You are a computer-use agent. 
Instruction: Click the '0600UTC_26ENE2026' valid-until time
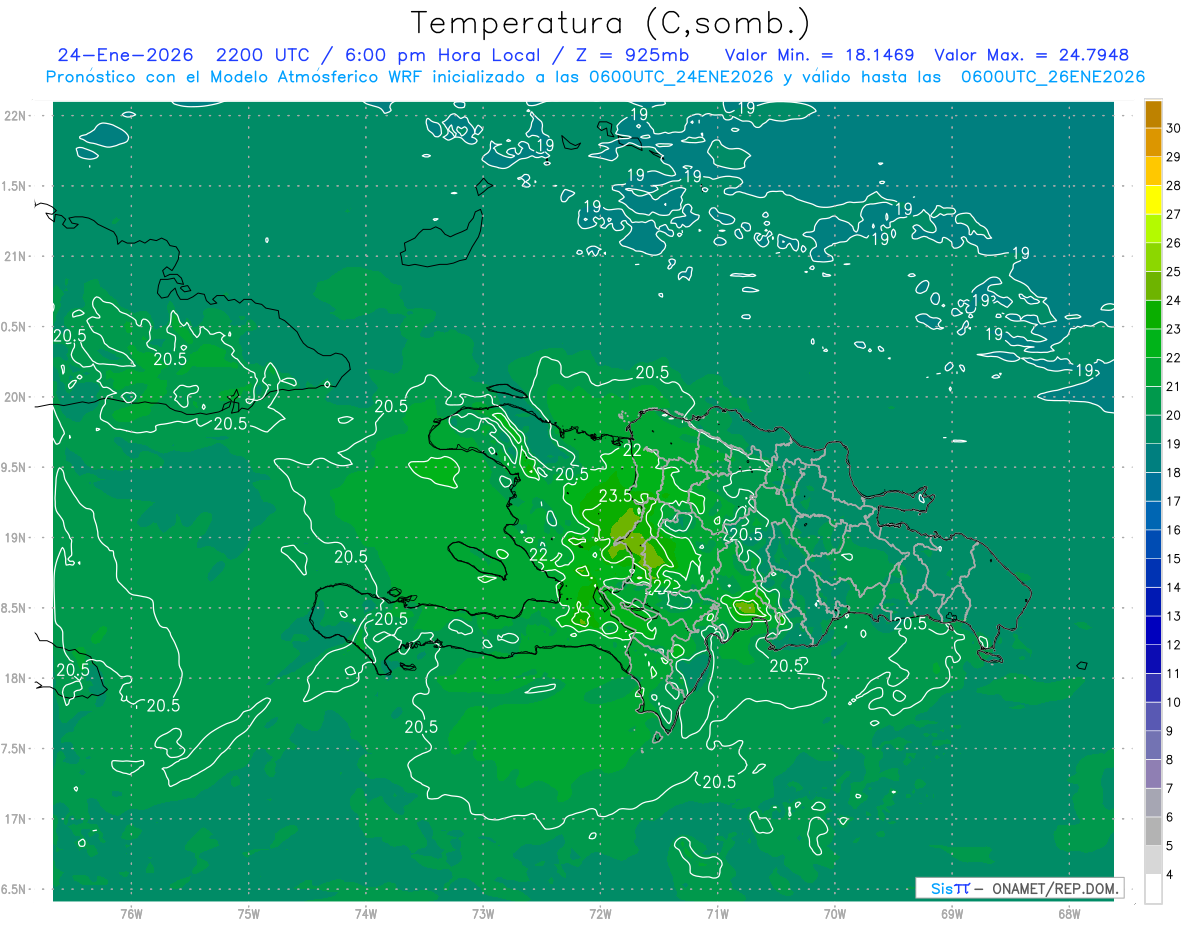click(x=1053, y=77)
